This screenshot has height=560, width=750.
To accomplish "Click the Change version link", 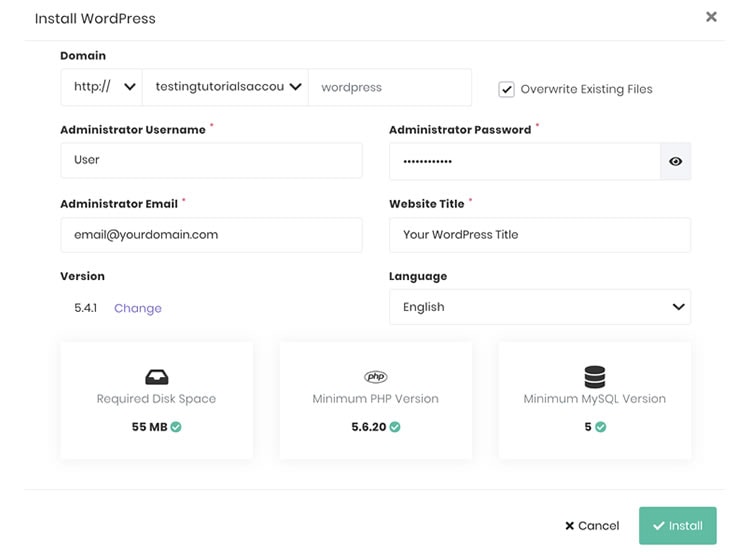I will pos(138,308).
